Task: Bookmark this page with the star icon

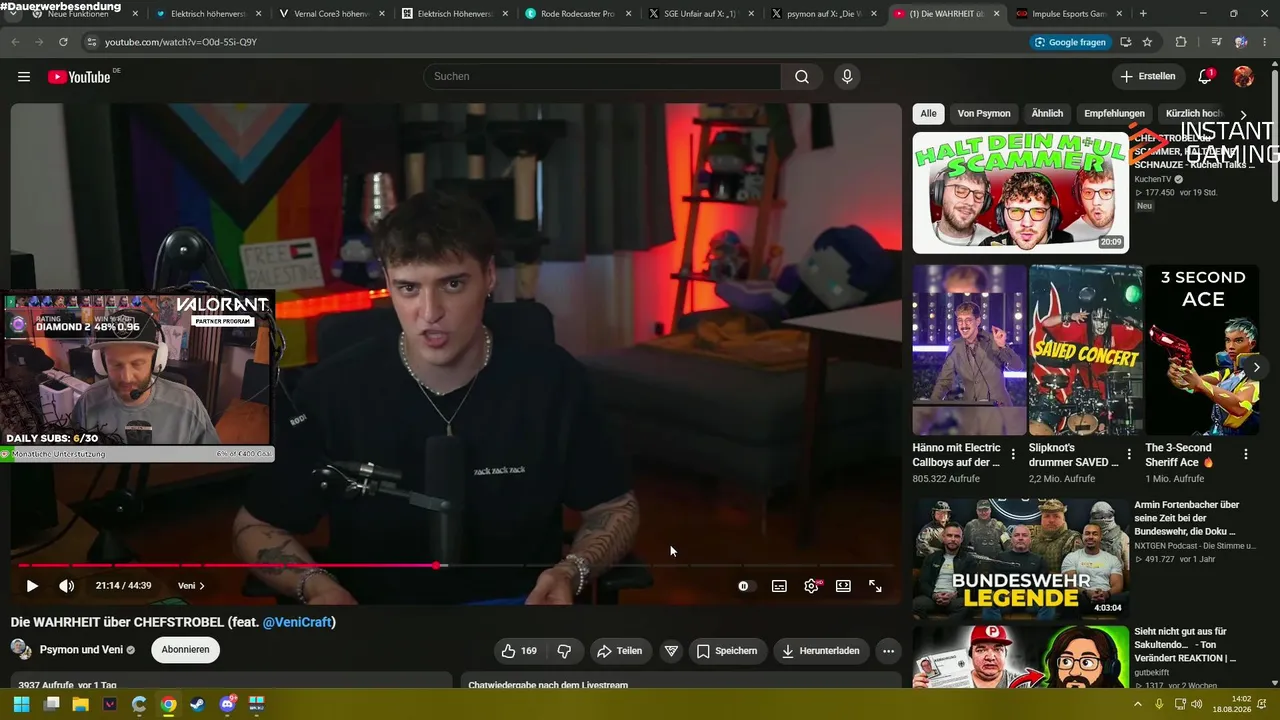Action: point(1147,42)
